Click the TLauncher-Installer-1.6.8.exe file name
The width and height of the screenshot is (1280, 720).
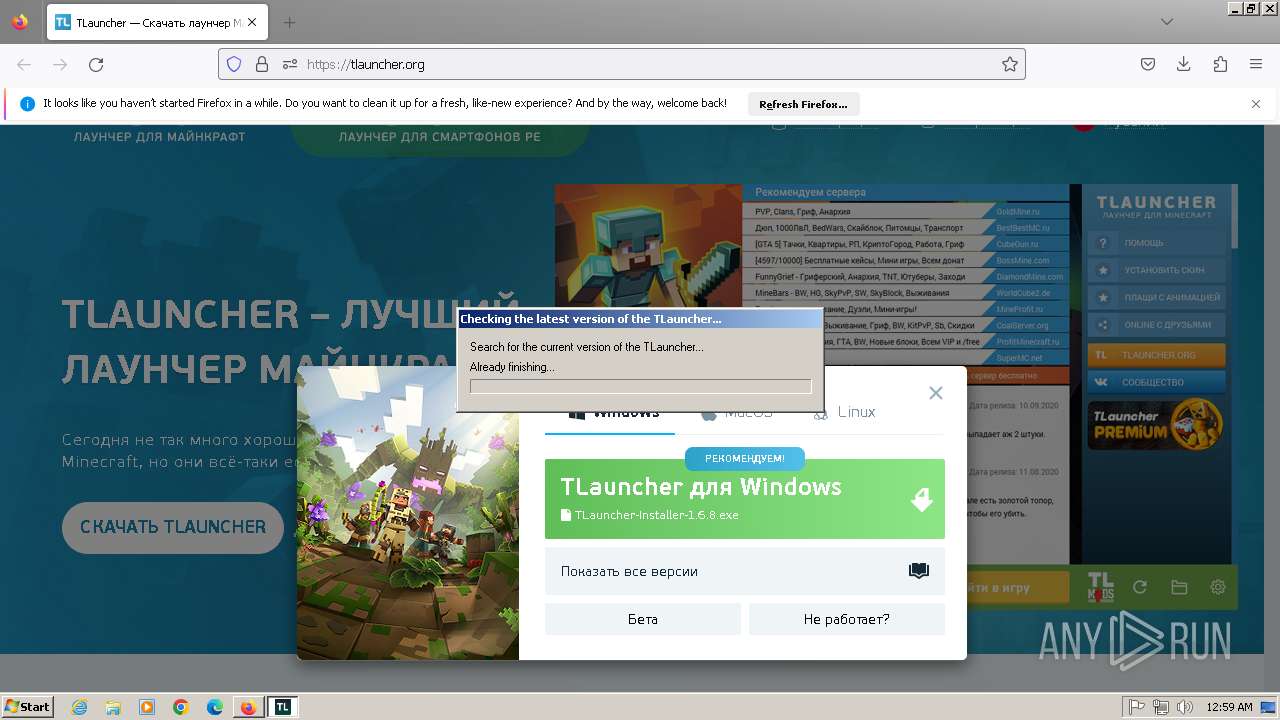656,515
